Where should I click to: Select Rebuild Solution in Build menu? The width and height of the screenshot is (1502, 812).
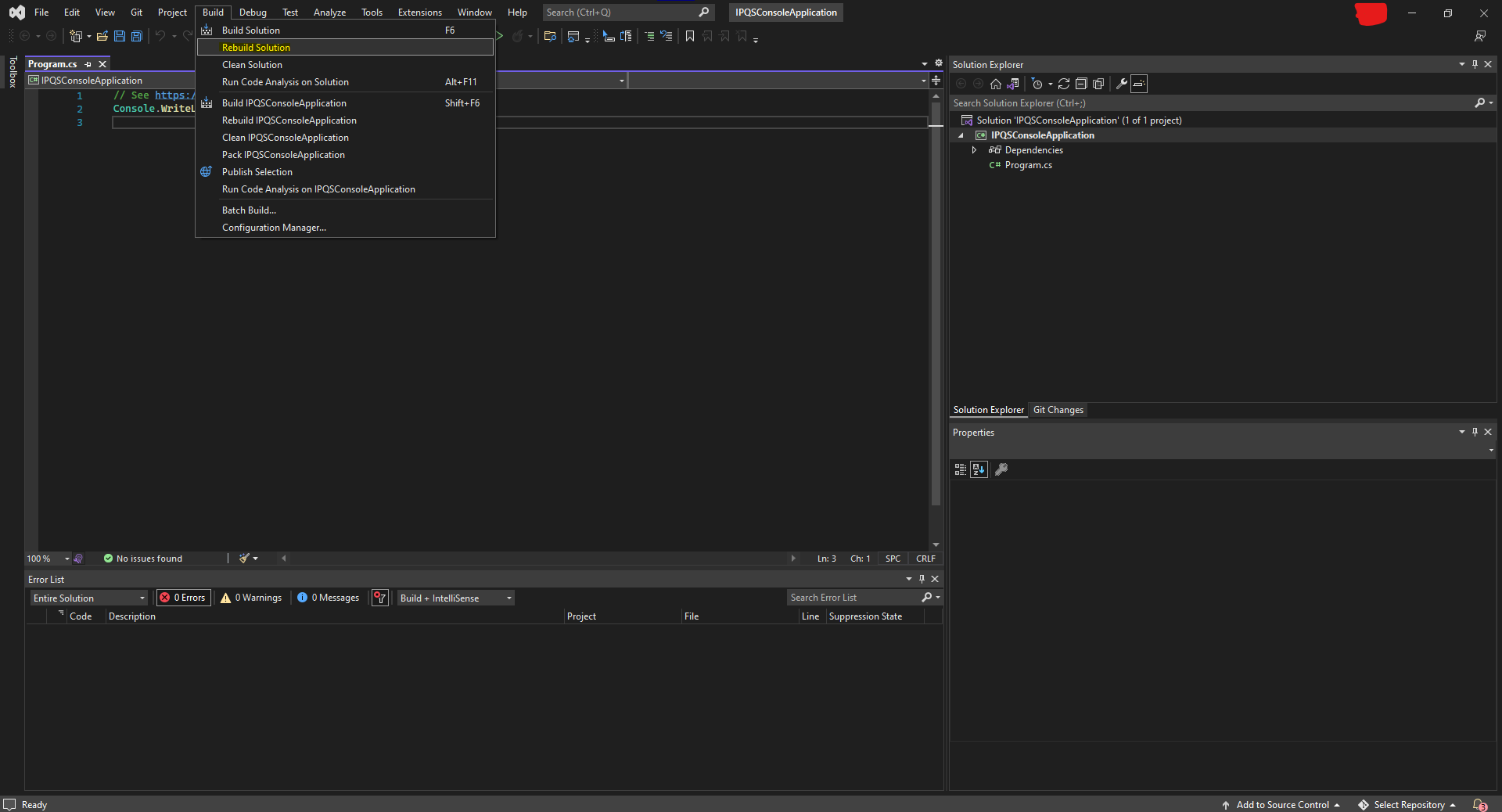pyautogui.click(x=345, y=48)
